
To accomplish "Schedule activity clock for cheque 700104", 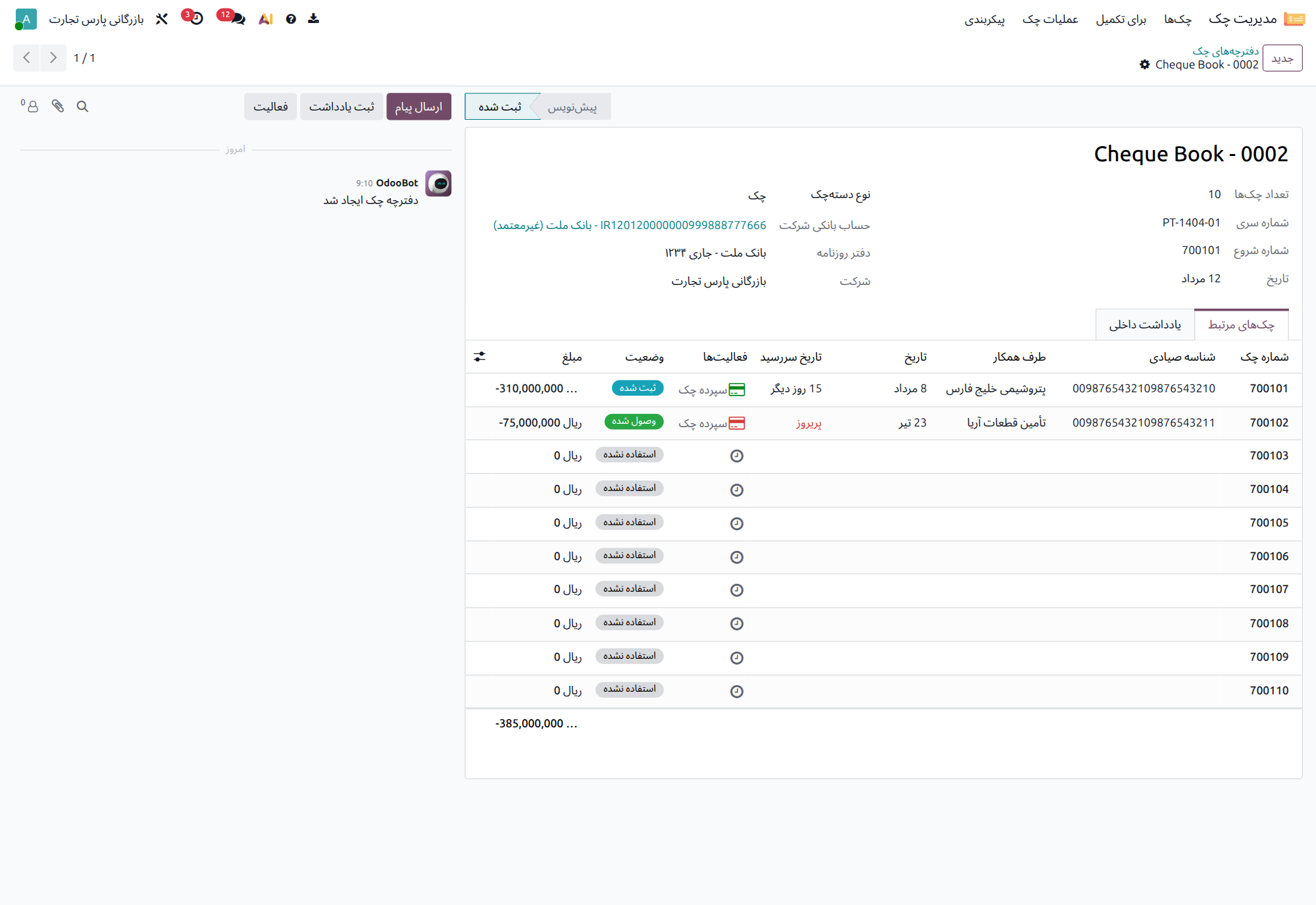I will tap(737, 490).
